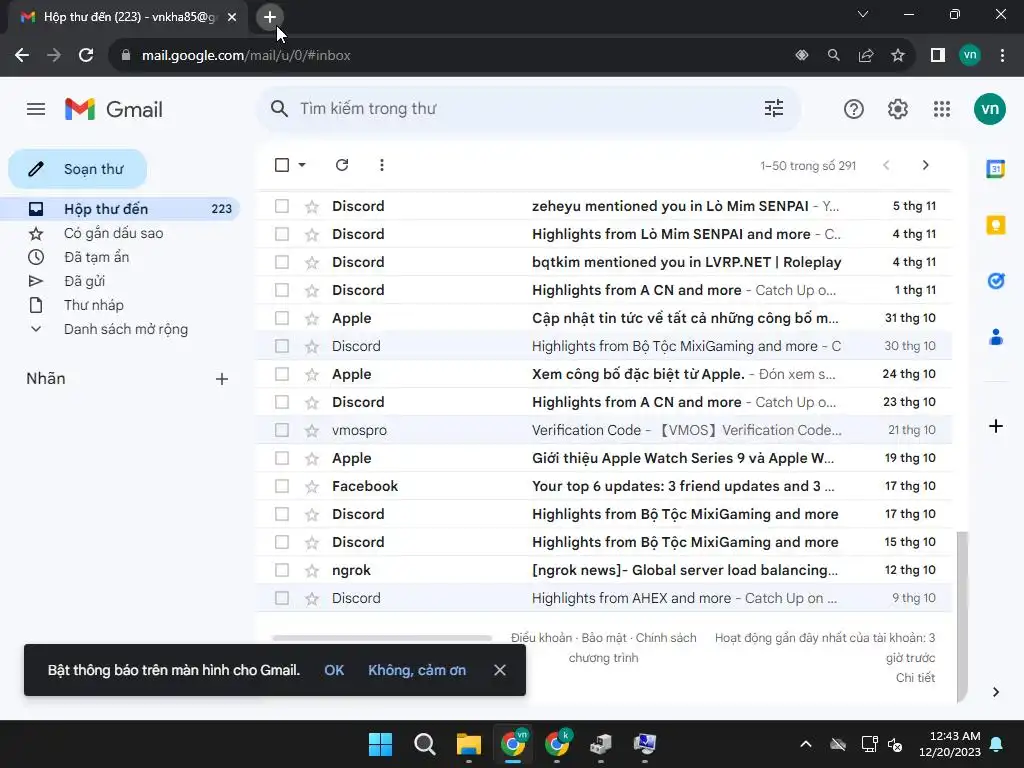Star the ngrok news email
The image size is (1024, 768).
pos(312,571)
